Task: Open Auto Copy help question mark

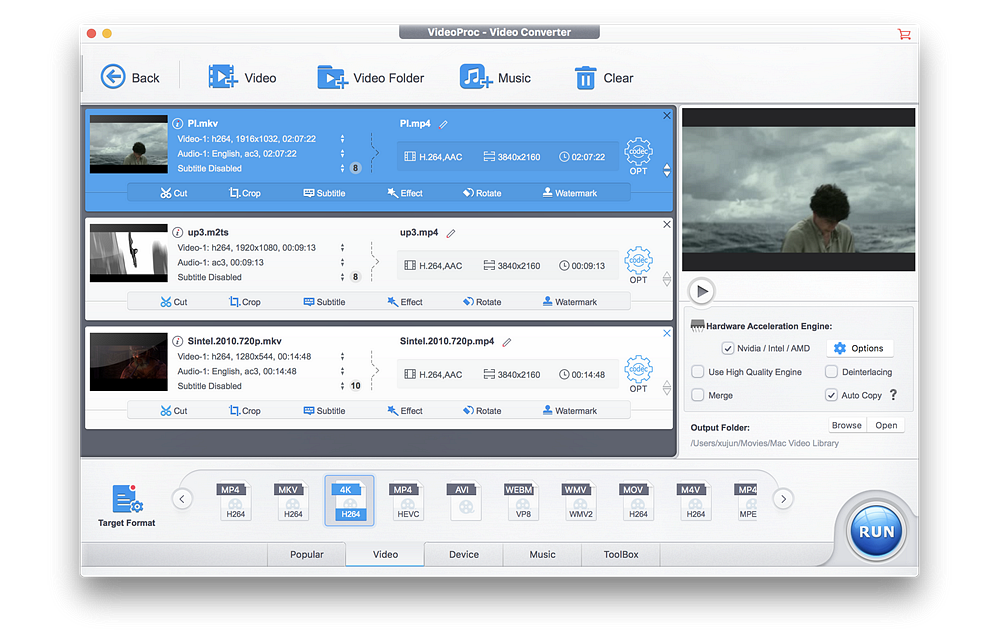Action: (893, 395)
